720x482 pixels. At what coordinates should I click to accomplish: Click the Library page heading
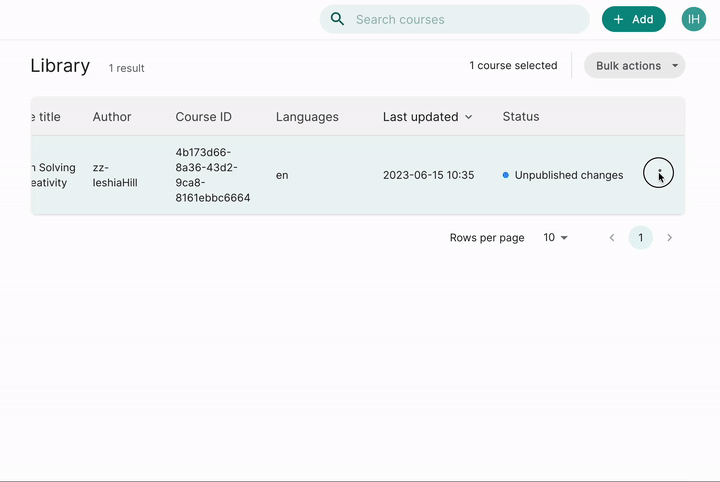click(x=60, y=66)
